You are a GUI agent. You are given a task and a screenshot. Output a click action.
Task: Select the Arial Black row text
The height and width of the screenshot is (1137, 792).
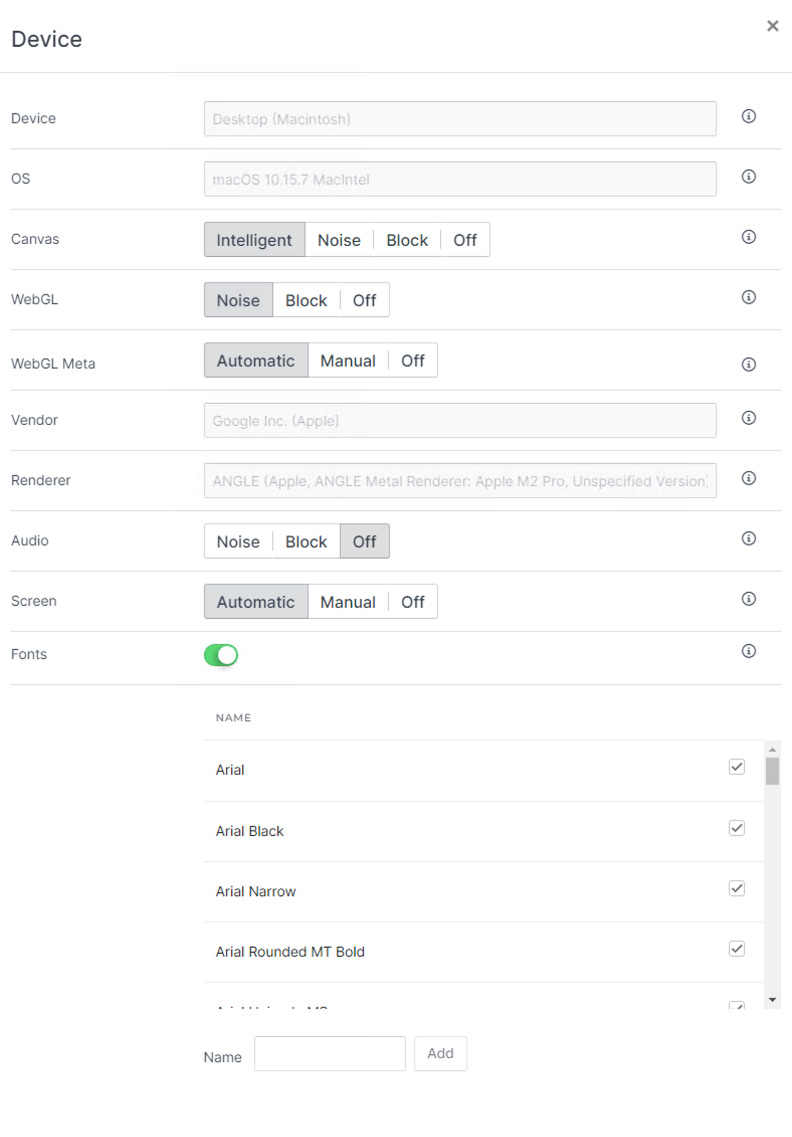(249, 831)
